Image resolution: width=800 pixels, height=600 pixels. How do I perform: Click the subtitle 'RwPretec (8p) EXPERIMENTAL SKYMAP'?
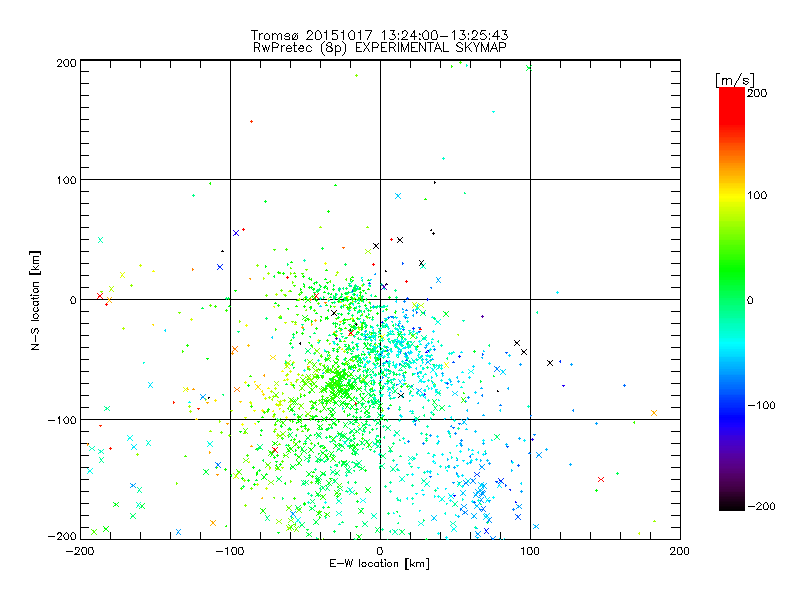380,48
